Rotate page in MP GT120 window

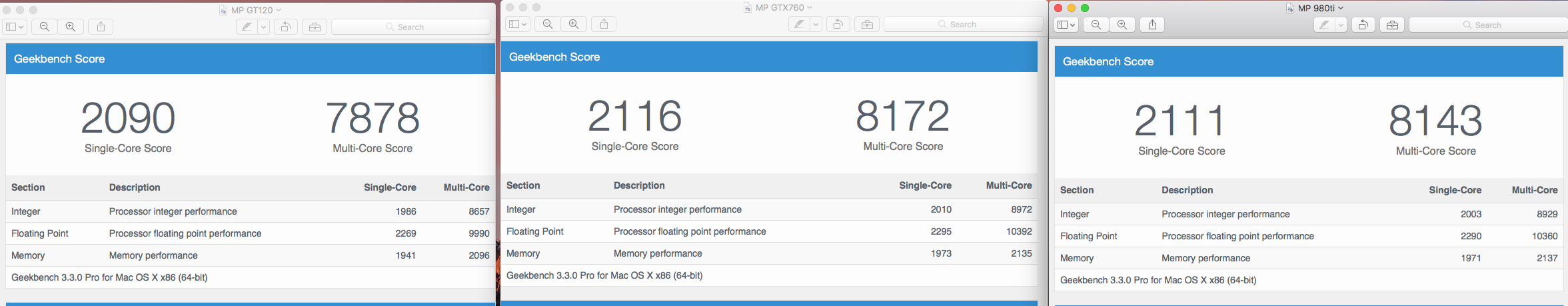pos(285,27)
